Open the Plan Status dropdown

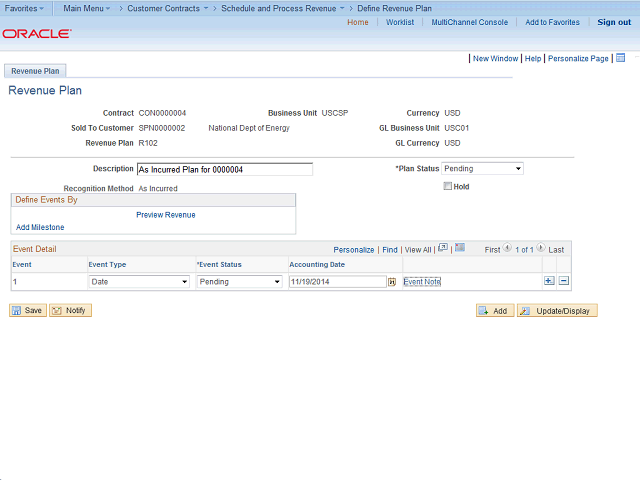(x=482, y=169)
